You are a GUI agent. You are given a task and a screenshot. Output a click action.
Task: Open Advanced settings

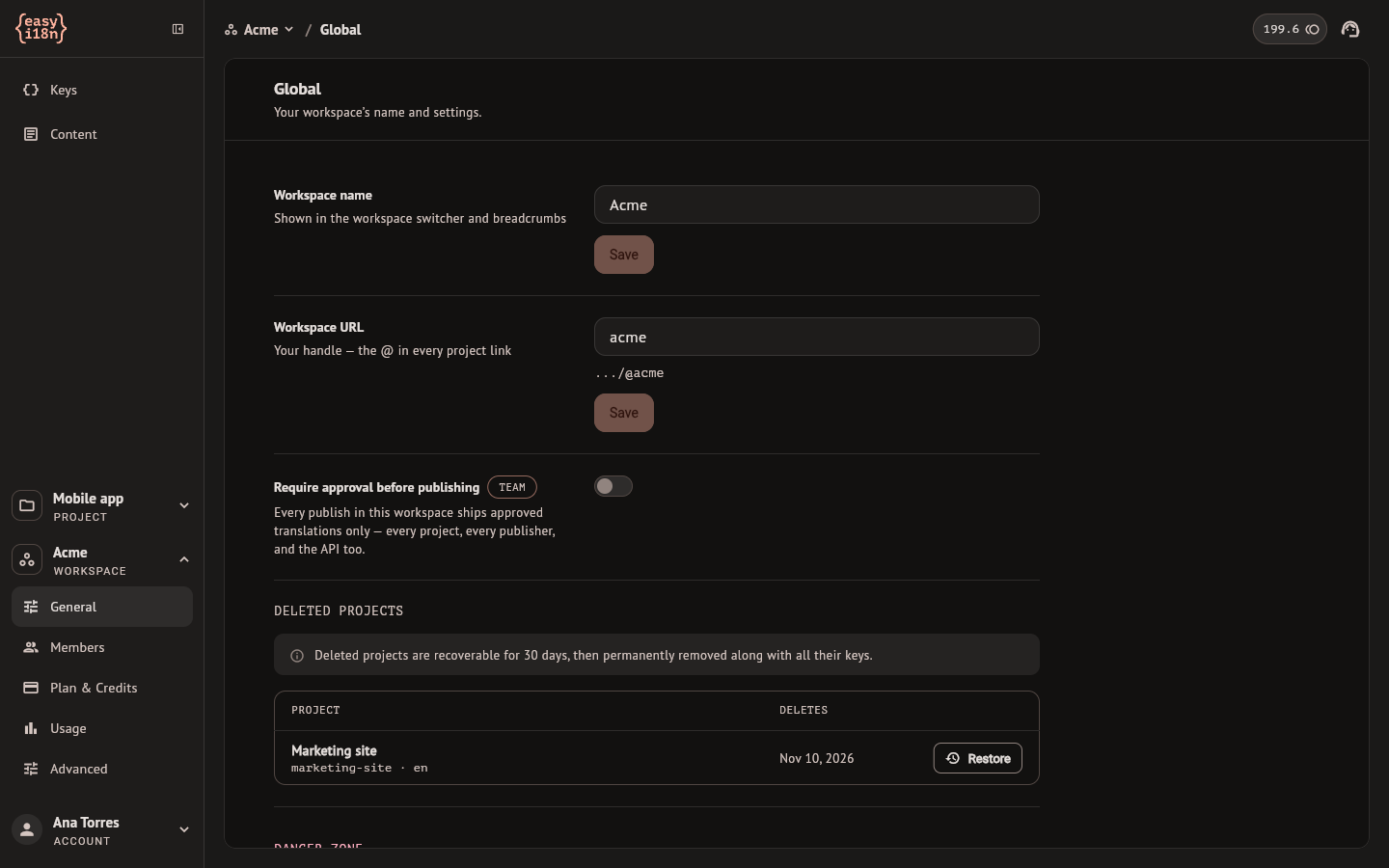[102, 769]
